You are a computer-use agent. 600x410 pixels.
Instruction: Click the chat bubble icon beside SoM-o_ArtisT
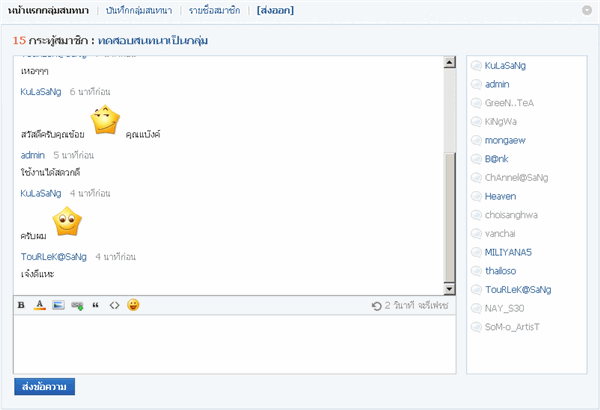tap(476, 327)
